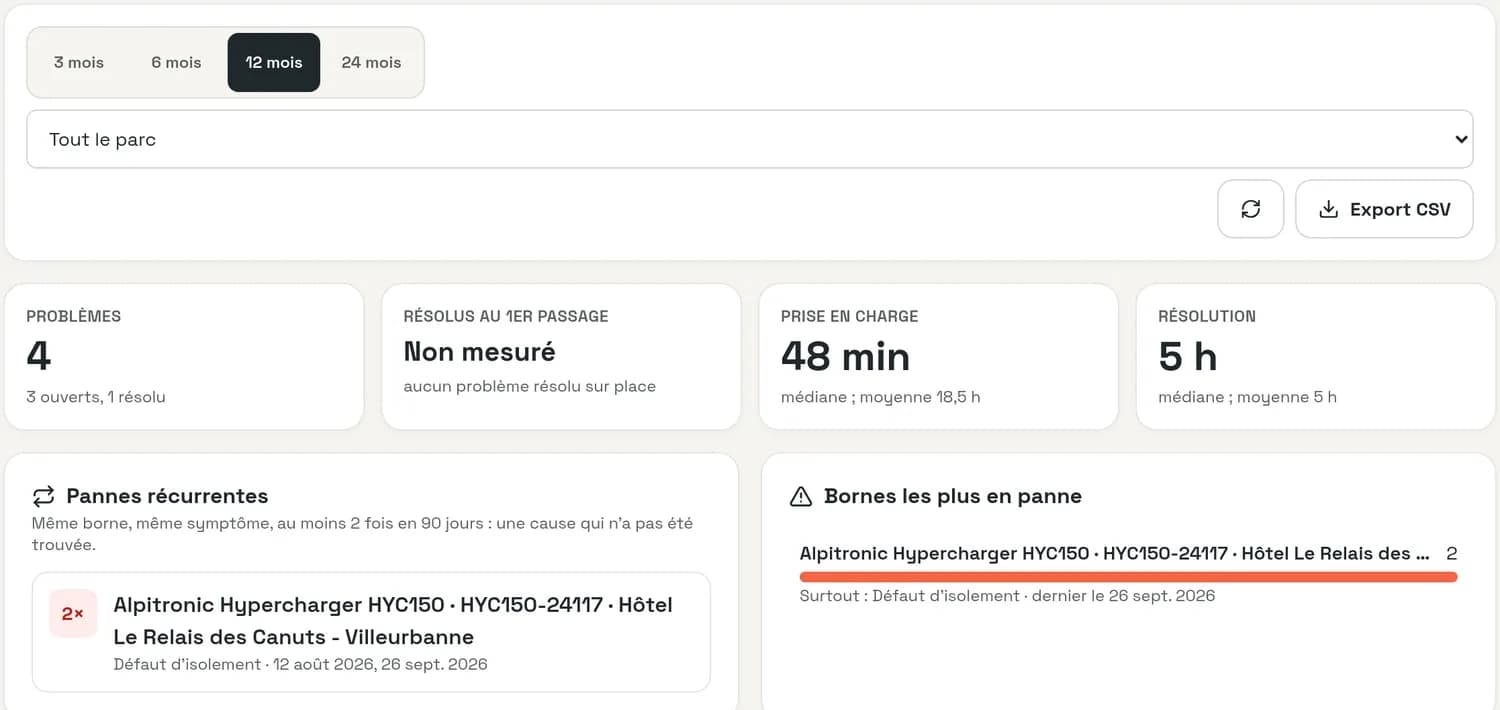Click the 'Pannes récurrentes' heading
Viewport: 1500px width, 710px height.
(167, 496)
